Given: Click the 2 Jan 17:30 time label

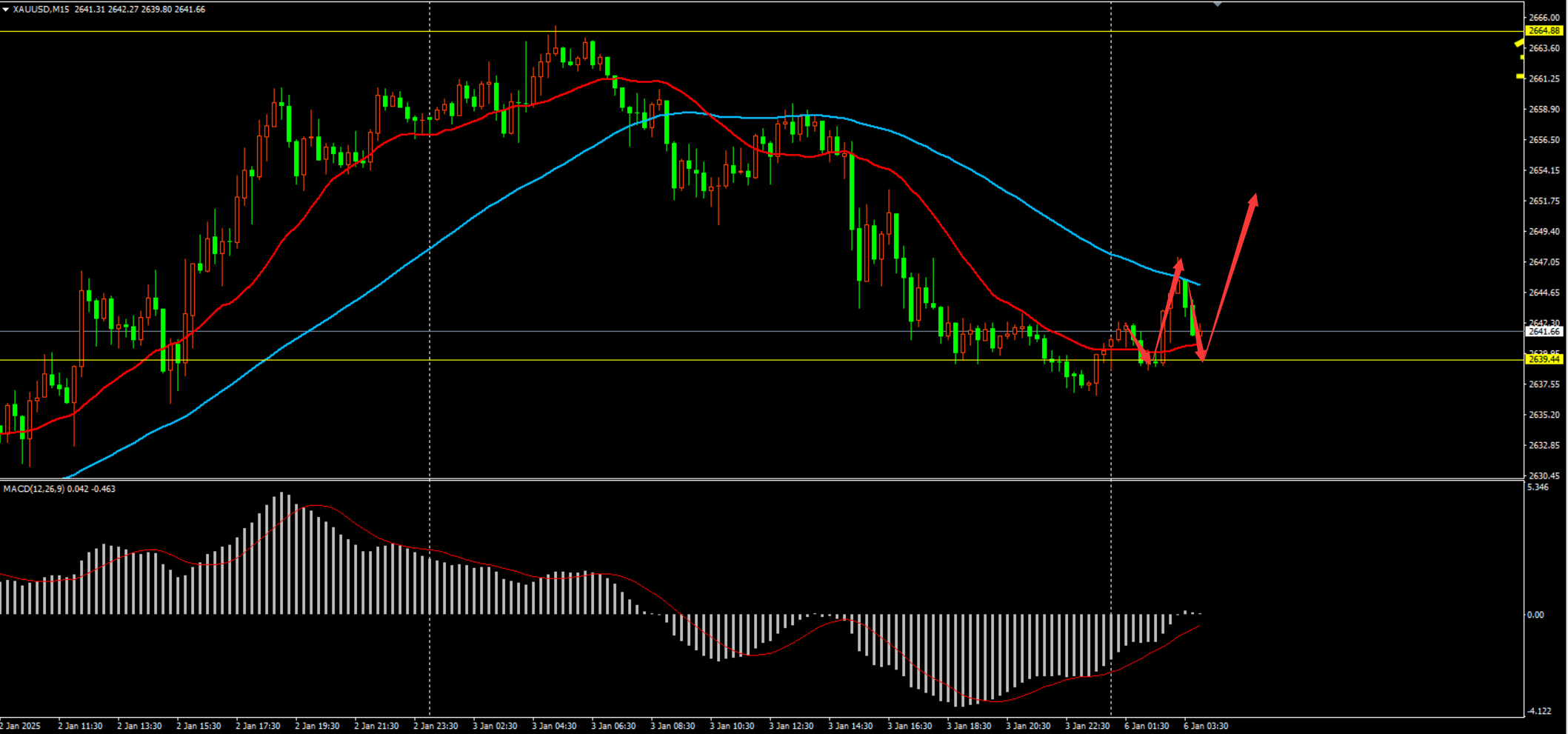Looking at the screenshot, I should (258, 726).
